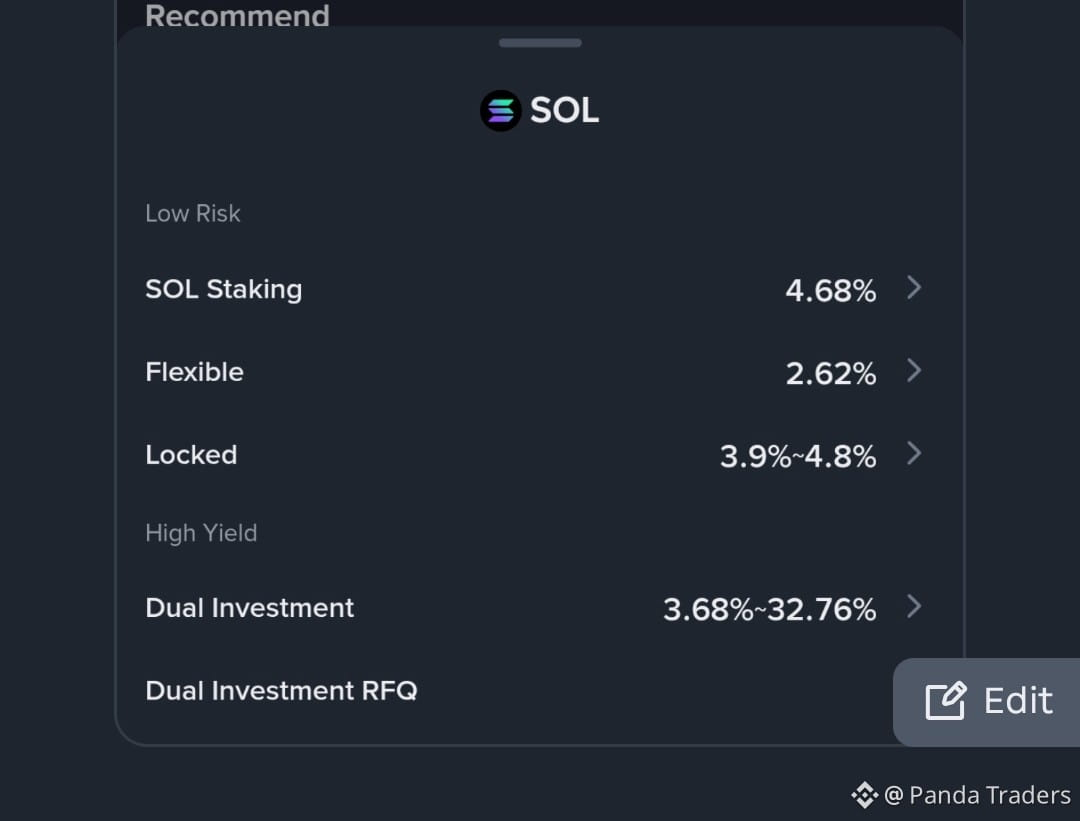The image size is (1080, 821).
Task: Select the SOL Staking row label
Action: (224, 289)
